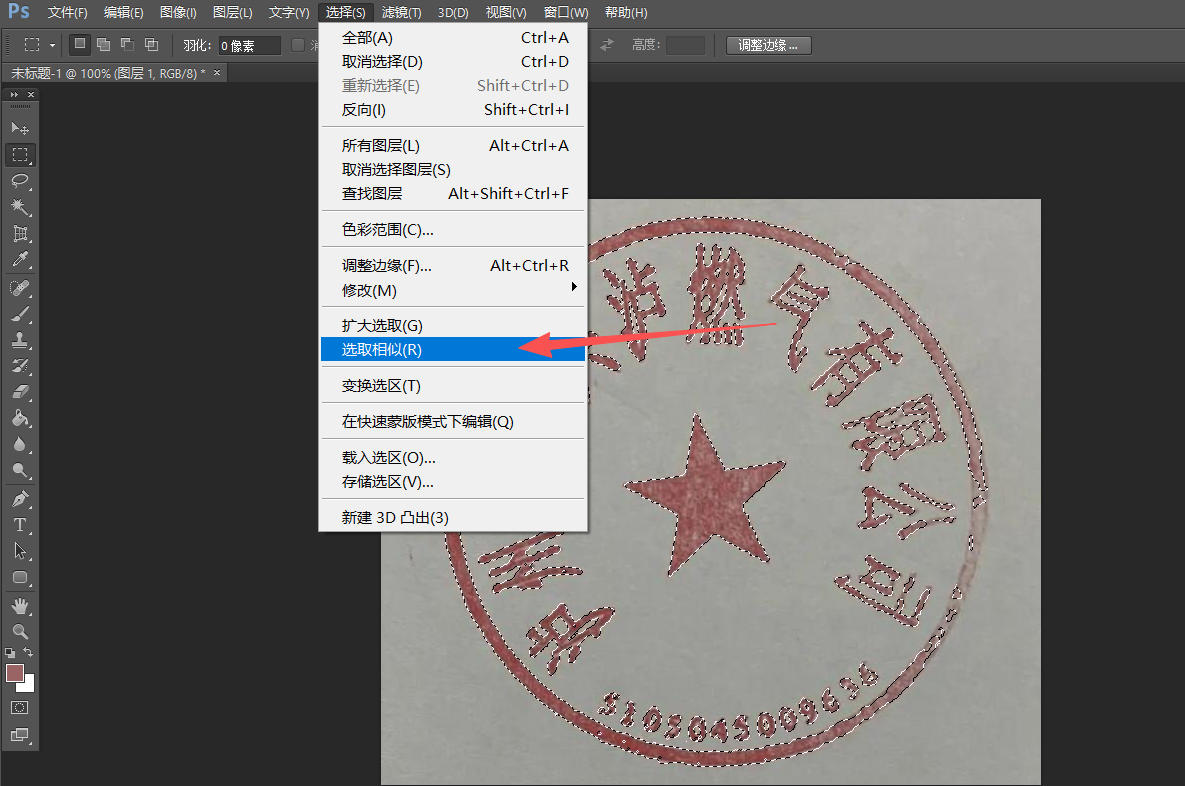
Task: Select the Zoom tool in toolbar
Action: click(19, 631)
